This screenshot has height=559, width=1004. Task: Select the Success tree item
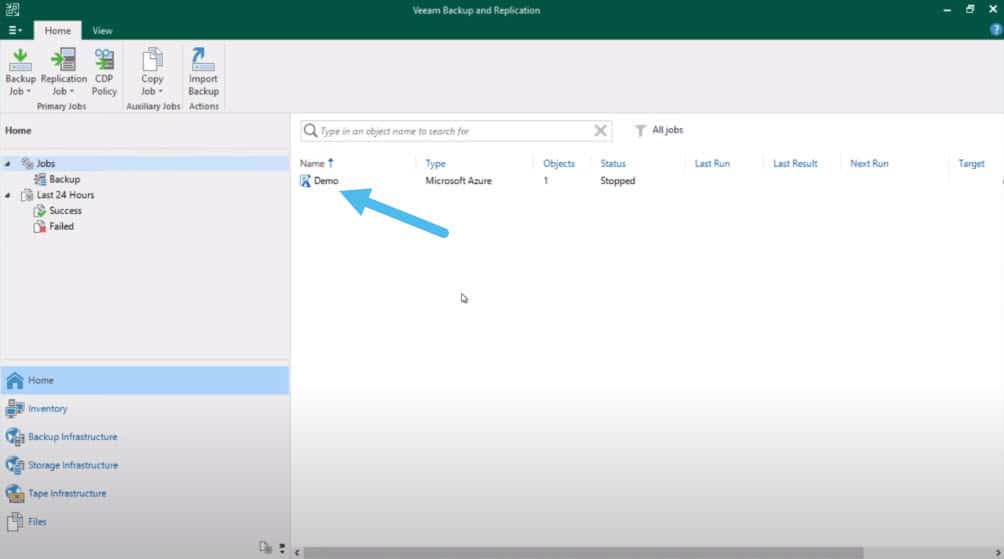(65, 211)
